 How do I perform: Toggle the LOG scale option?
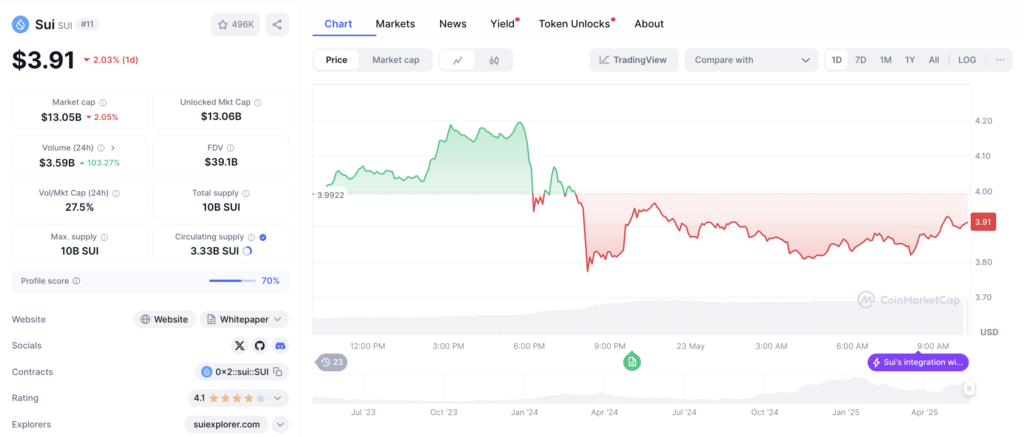967,60
